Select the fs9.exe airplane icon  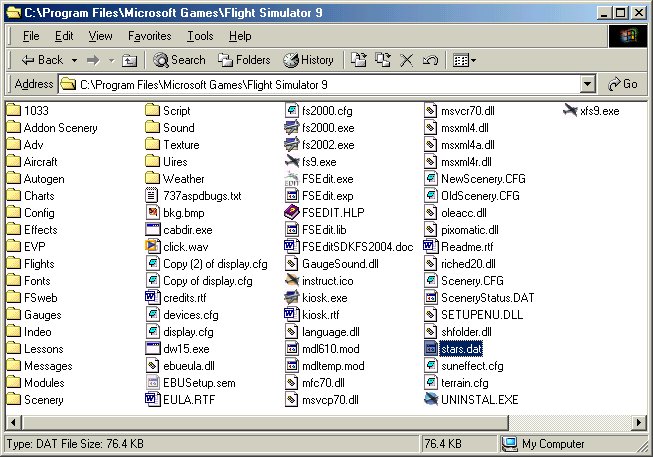tap(292, 162)
